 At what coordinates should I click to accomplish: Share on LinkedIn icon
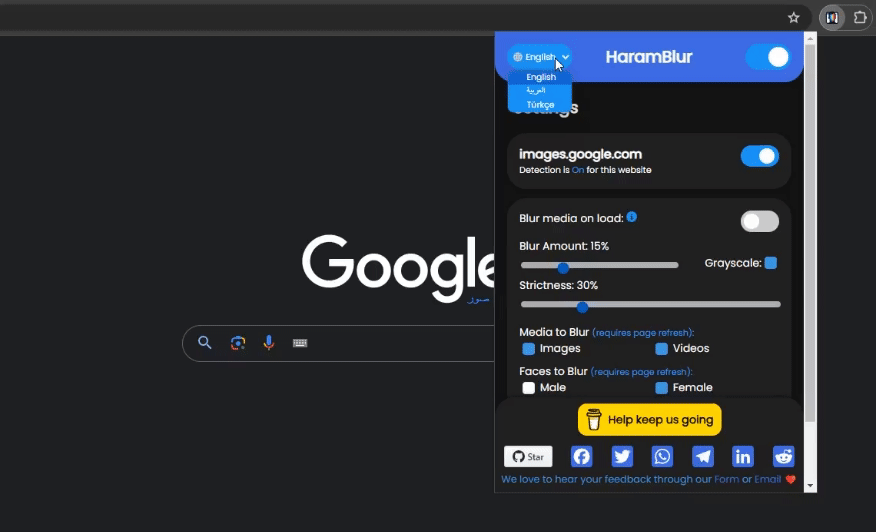tap(742, 457)
